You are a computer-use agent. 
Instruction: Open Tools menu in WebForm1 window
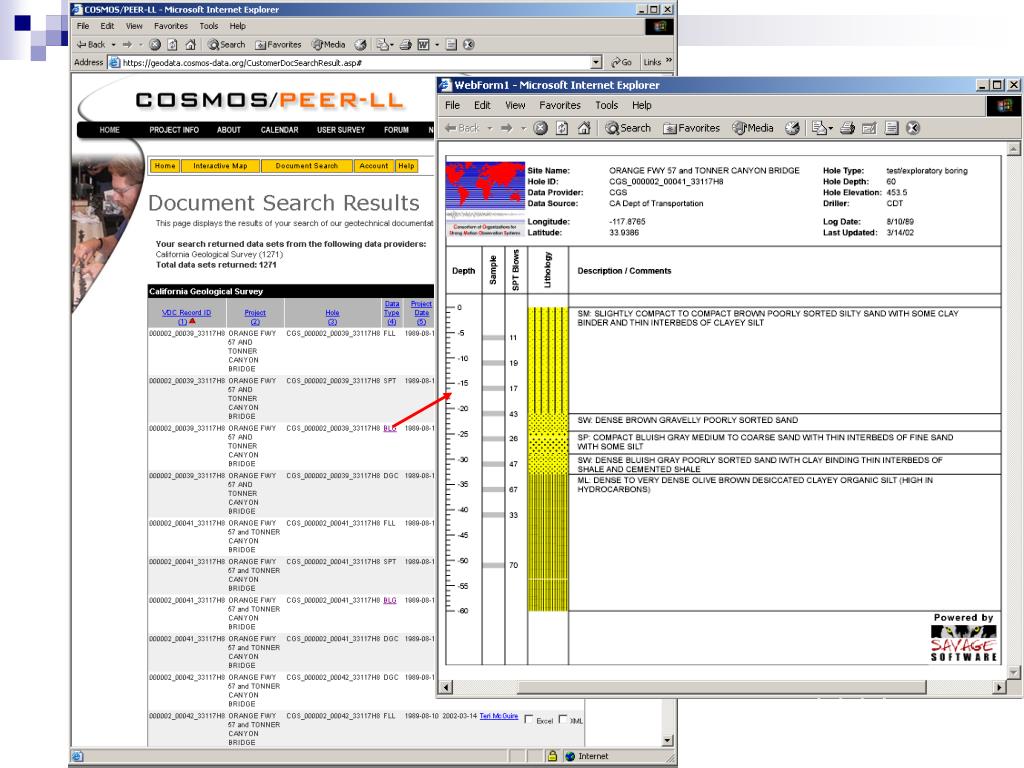(607, 105)
